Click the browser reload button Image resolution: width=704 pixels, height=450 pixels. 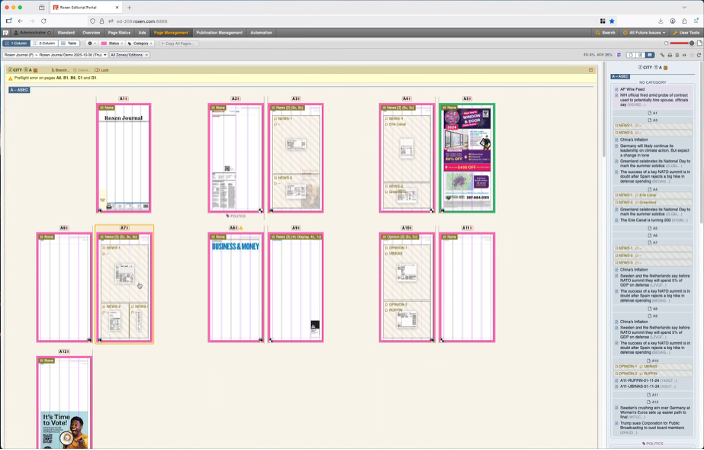point(44,21)
